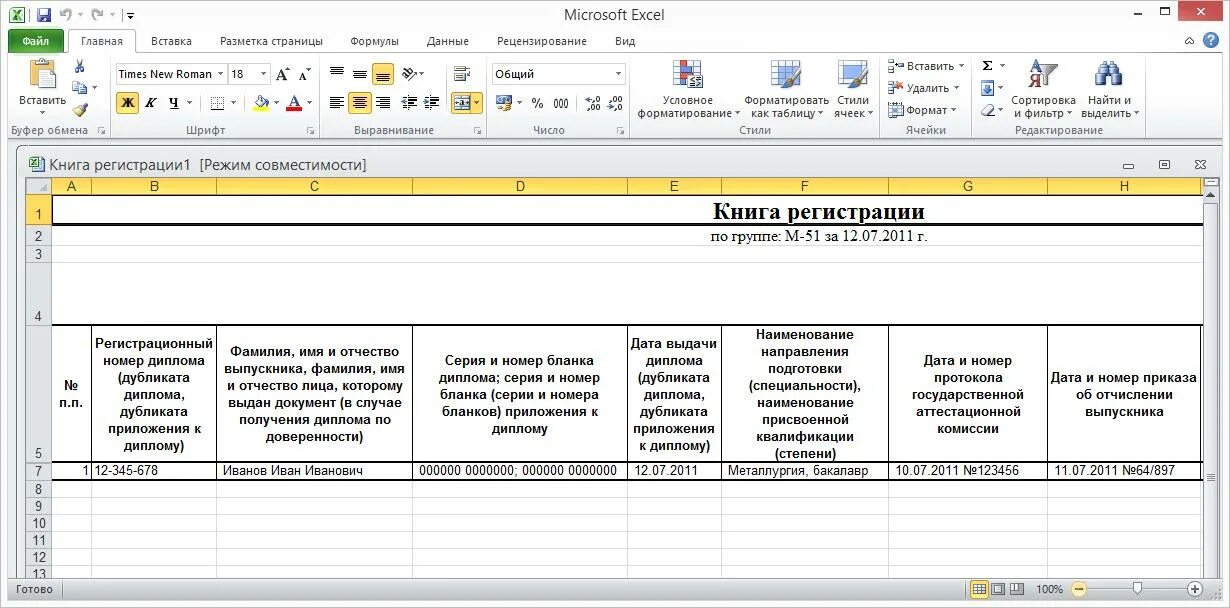This screenshot has height=608, width=1230.
Task: Apply percent style with the % icon
Action: [x=536, y=102]
